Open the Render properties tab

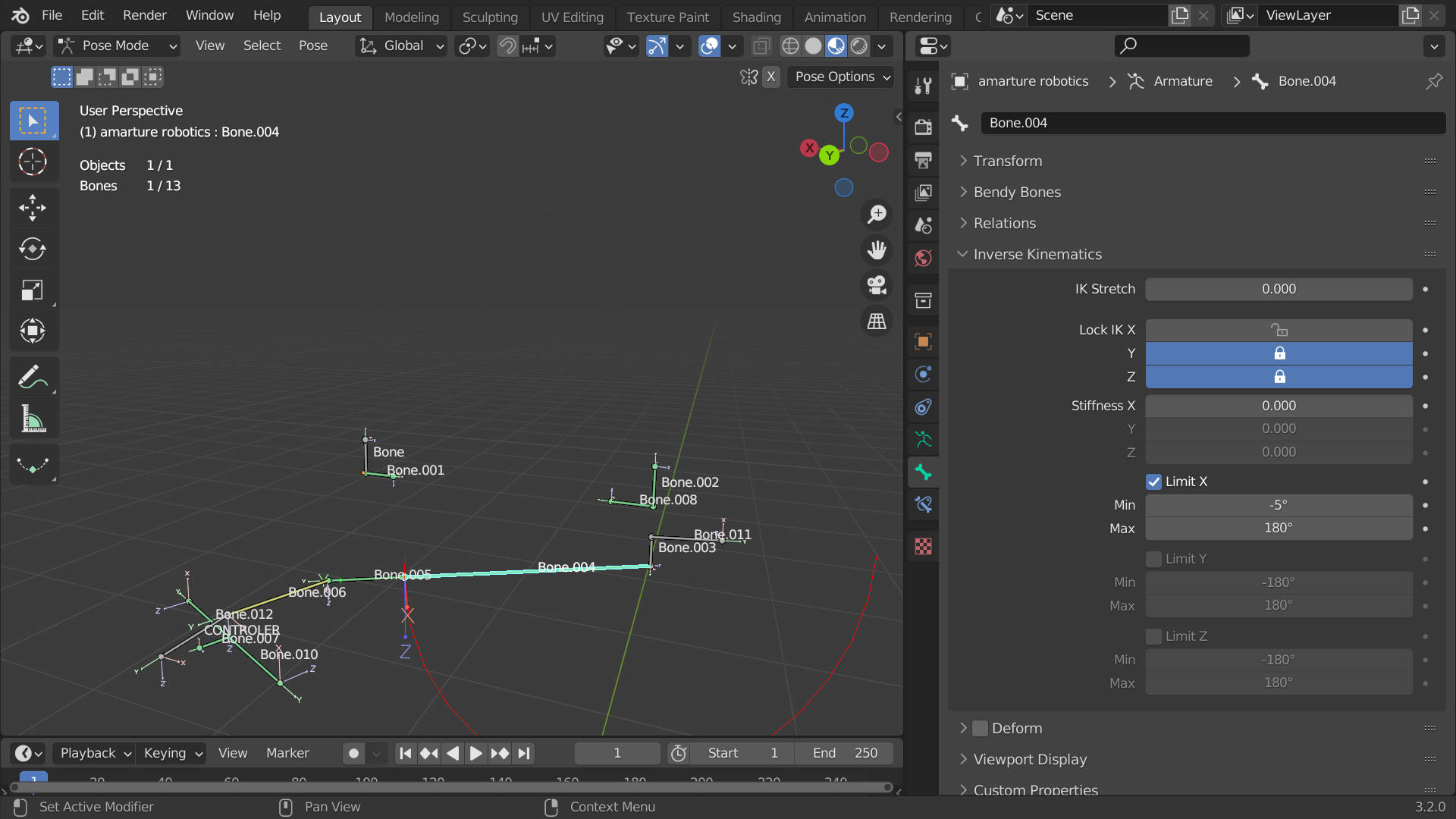923,127
